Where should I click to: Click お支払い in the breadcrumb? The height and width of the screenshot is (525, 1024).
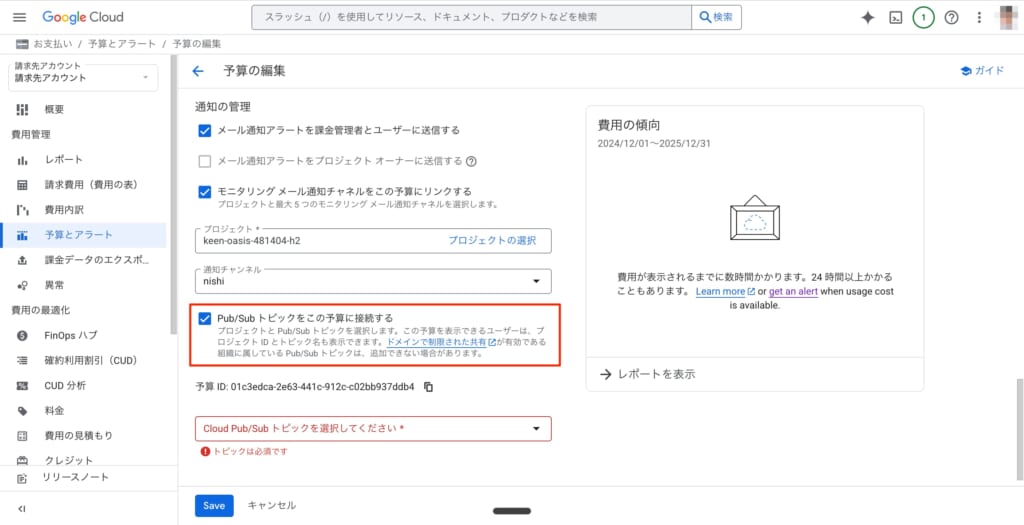click(53, 44)
